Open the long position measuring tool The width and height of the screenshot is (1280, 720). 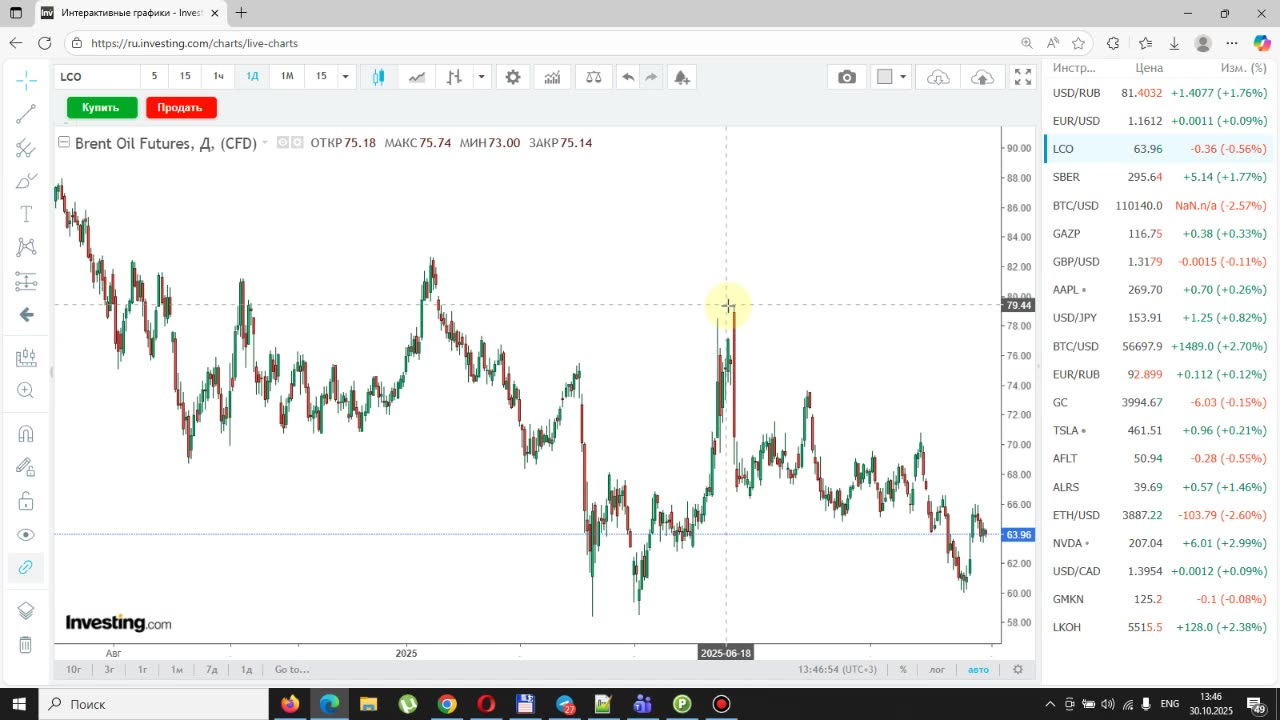(x=26, y=357)
